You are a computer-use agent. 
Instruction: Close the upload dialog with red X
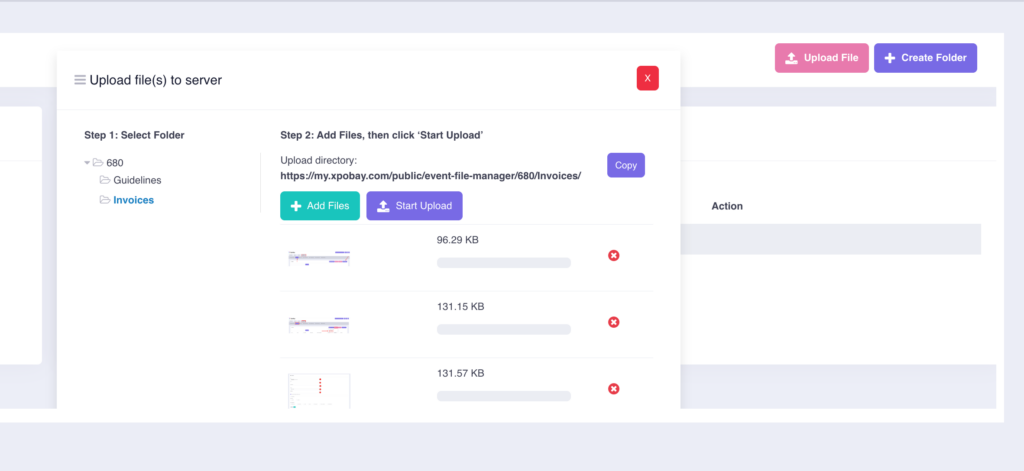[x=647, y=78]
